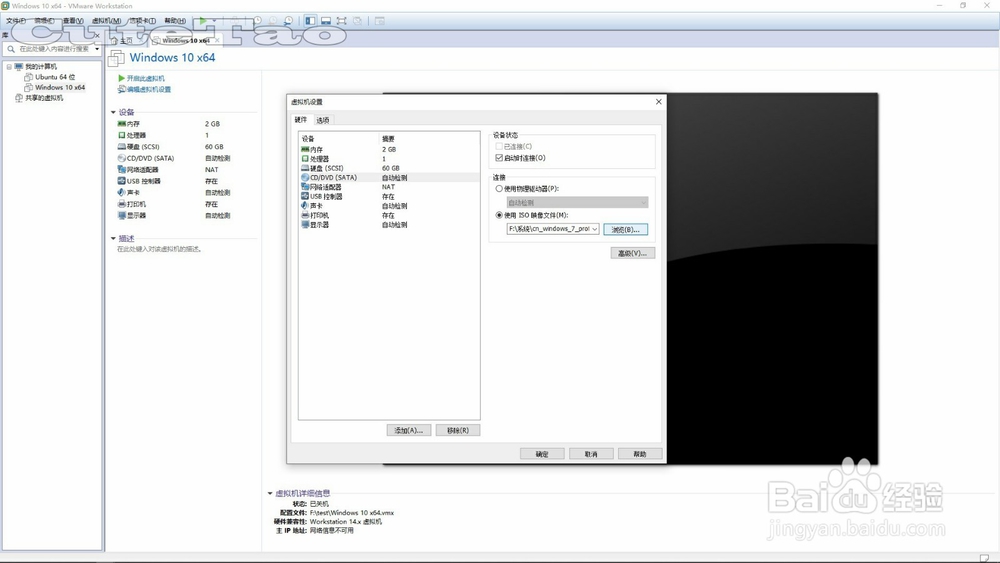This screenshot has width=1000, height=563.
Task: Select the 处理器 processor row in settings dialog
Action: pos(389,159)
